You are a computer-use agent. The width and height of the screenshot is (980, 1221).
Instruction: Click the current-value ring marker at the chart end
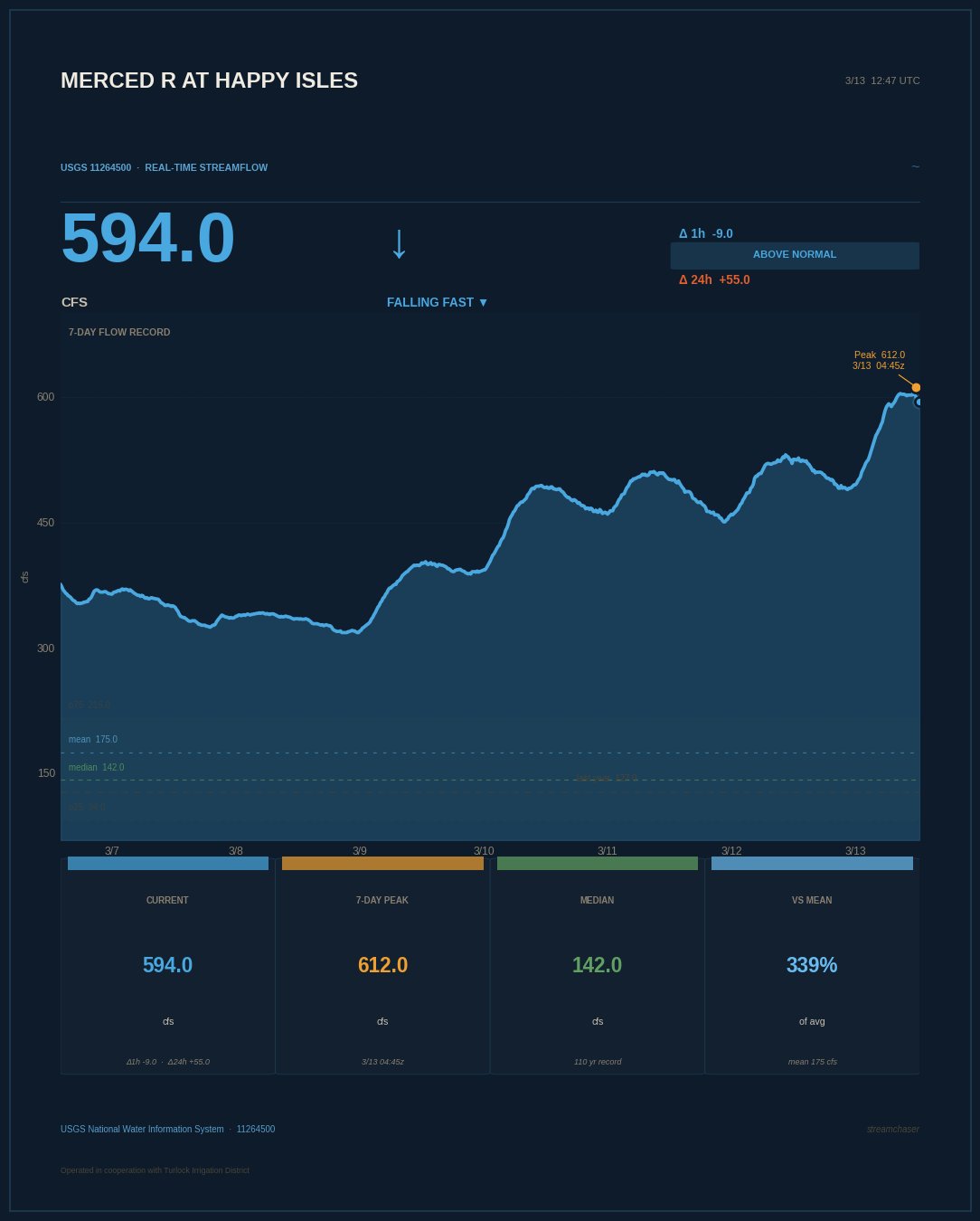tap(919, 402)
